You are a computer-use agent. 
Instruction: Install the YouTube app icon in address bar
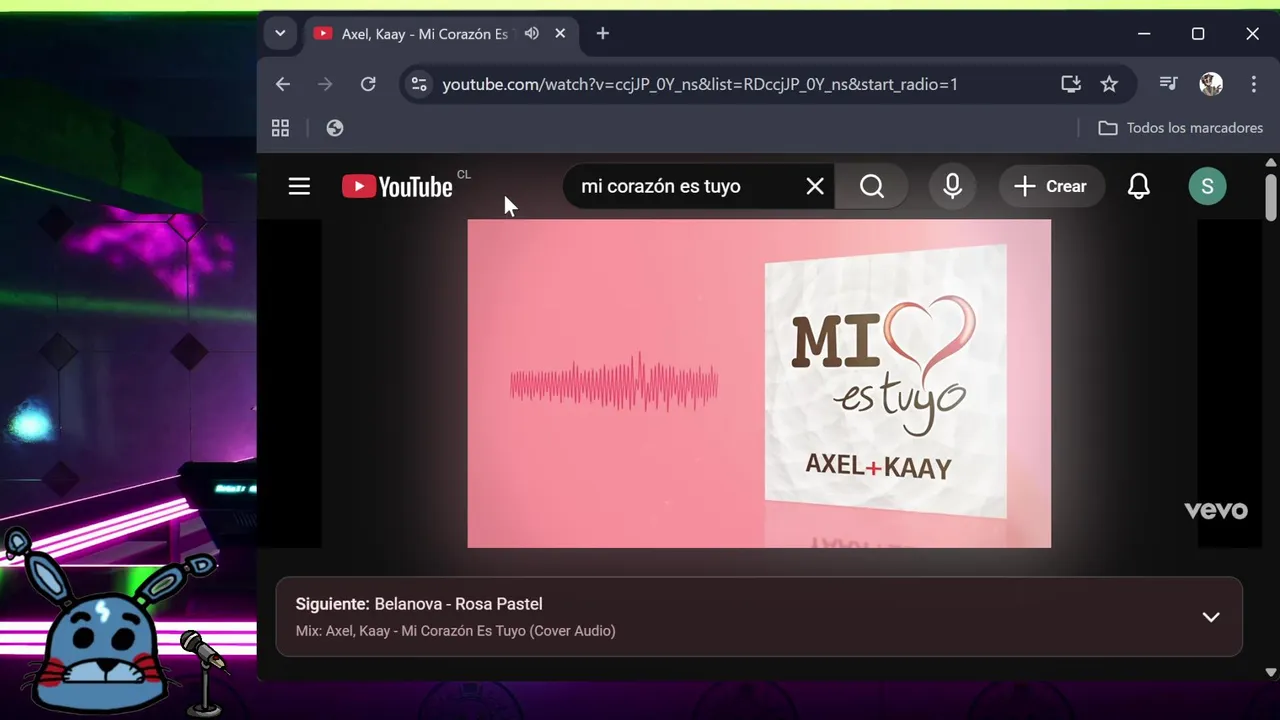click(1071, 84)
